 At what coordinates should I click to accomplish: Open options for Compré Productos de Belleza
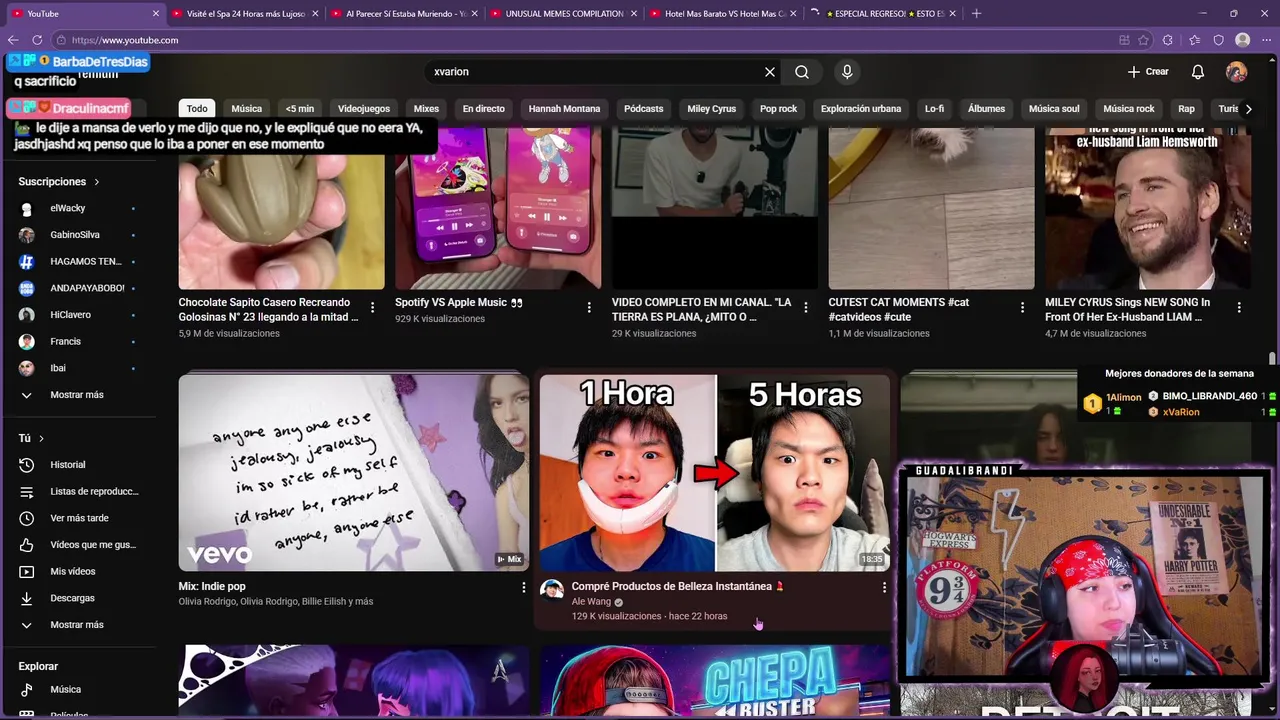[x=884, y=588]
